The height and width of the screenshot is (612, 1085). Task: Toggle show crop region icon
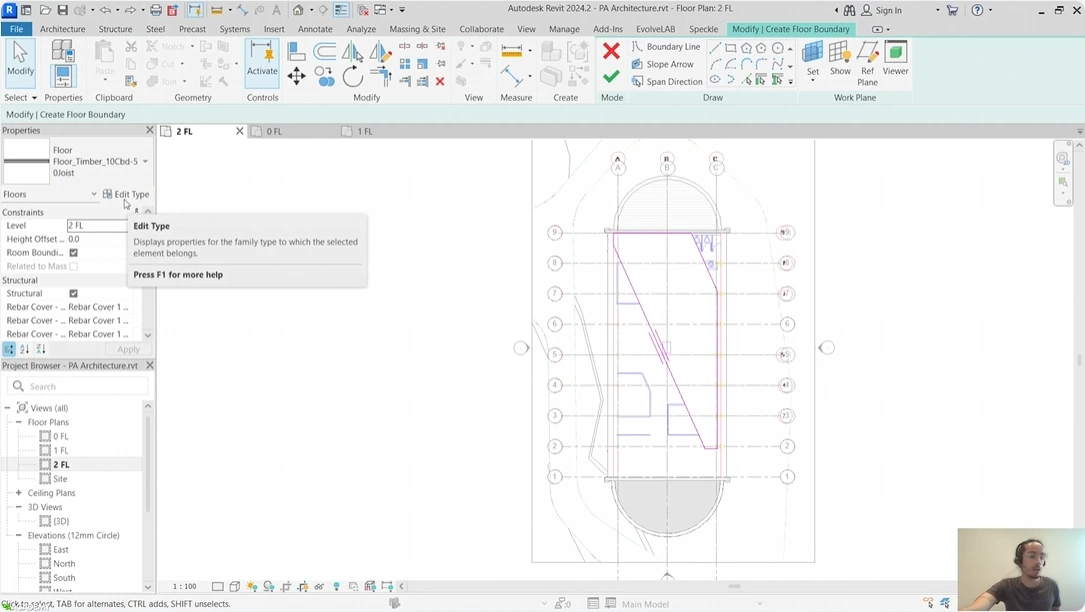click(302, 586)
